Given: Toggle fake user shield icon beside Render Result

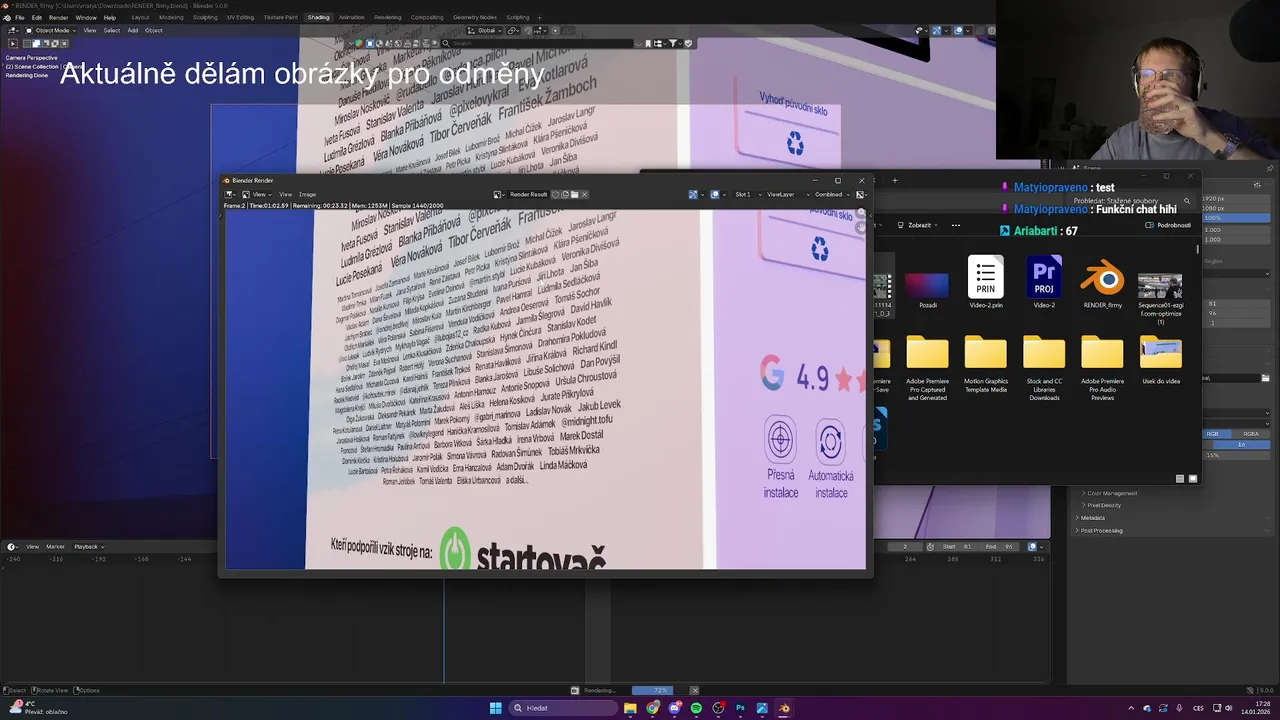Looking at the screenshot, I should (557, 194).
